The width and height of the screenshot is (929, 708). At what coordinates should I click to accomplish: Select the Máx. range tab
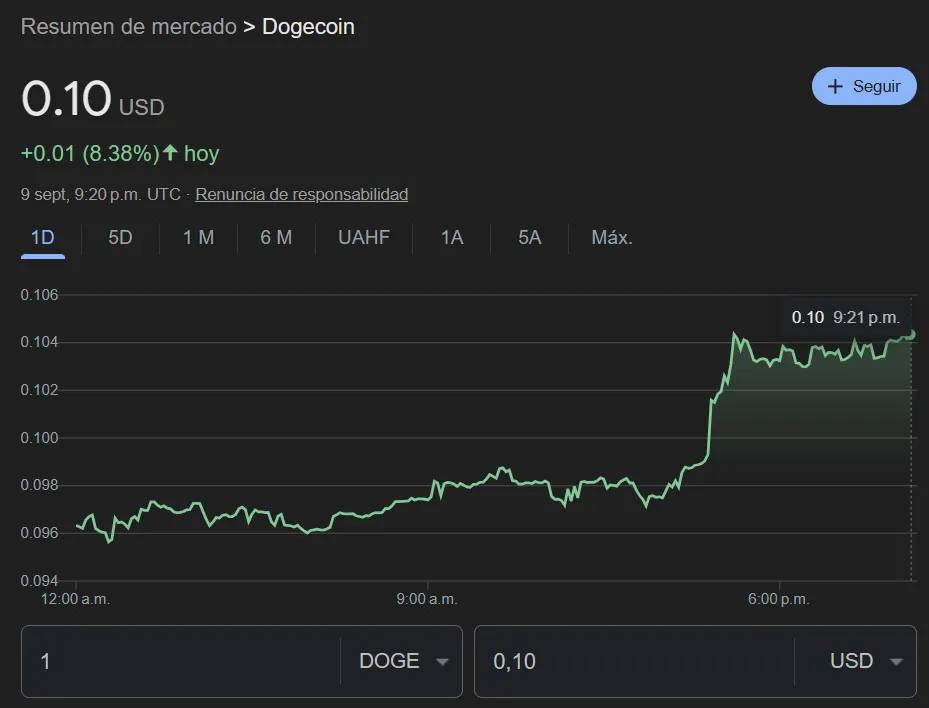tap(612, 238)
